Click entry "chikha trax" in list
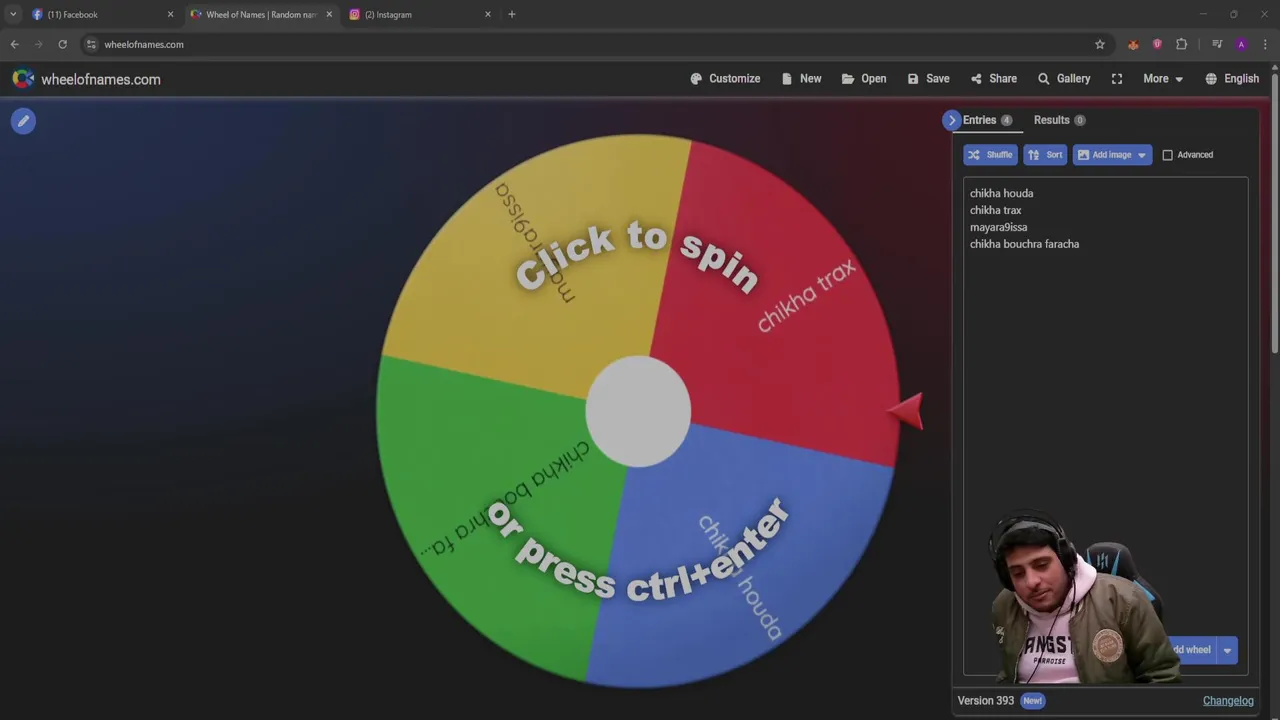This screenshot has height=720, width=1280. (995, 210)
